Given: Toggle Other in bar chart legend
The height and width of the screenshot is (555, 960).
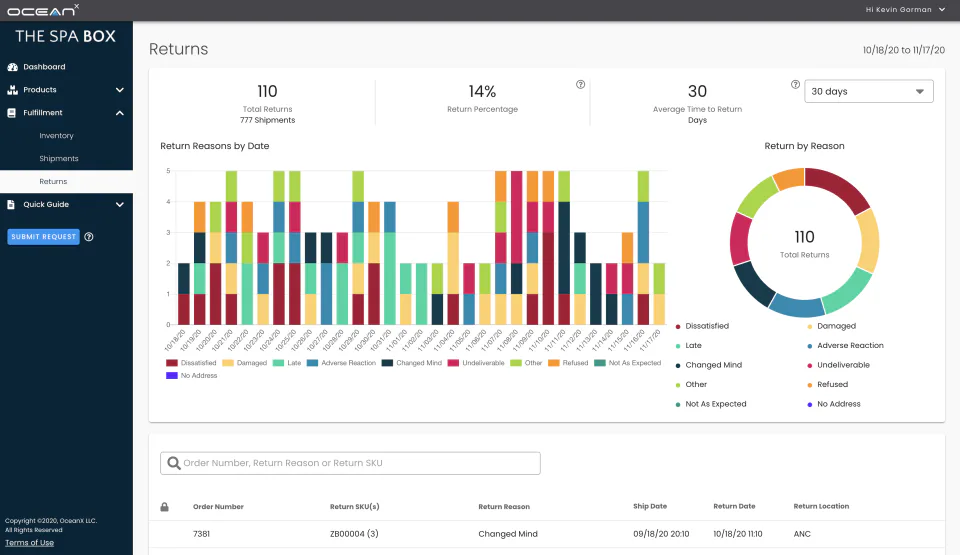Looking at the screenshot, I should (x=526, y=363).
